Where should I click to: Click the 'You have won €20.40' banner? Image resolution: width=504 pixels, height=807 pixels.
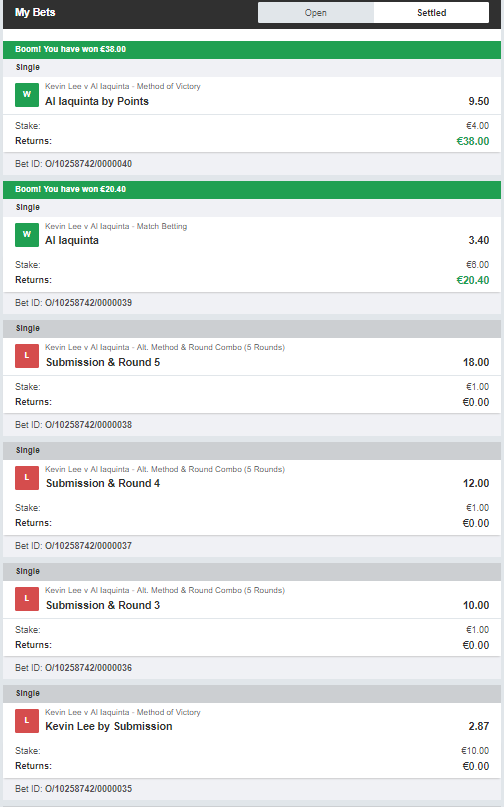tap(252, 189)
